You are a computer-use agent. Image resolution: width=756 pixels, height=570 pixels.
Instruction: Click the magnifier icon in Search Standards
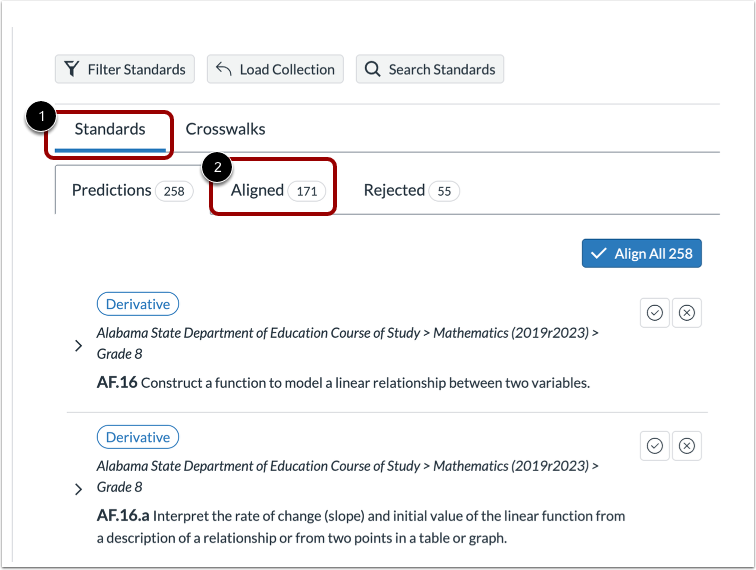(373, 69)
